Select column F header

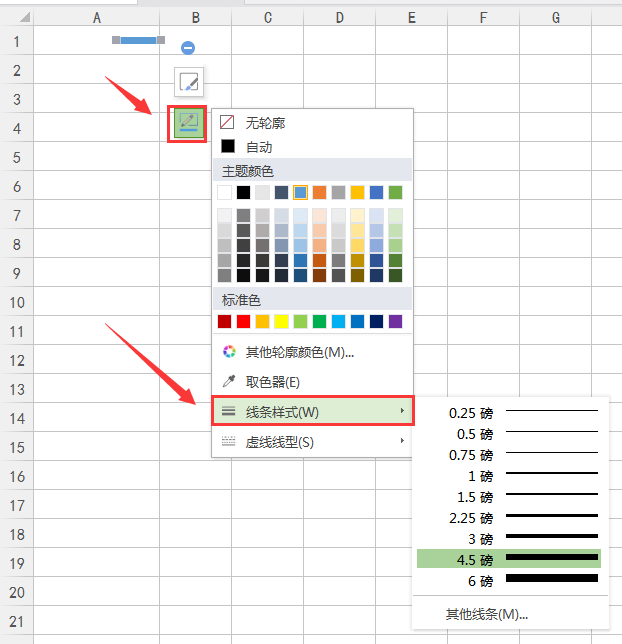(x=483, y=18)
